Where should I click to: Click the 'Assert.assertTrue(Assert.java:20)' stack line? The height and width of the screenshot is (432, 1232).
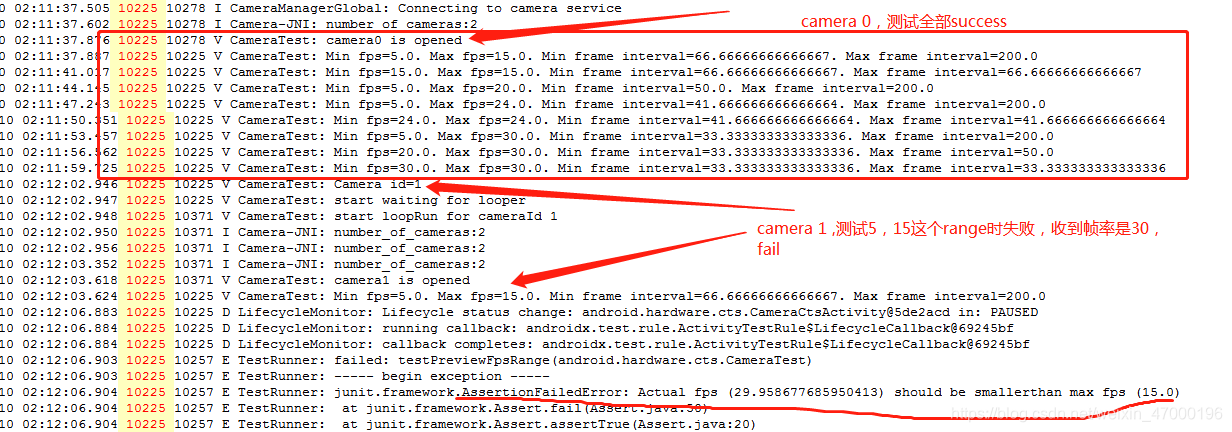click(x=379, y=424)
